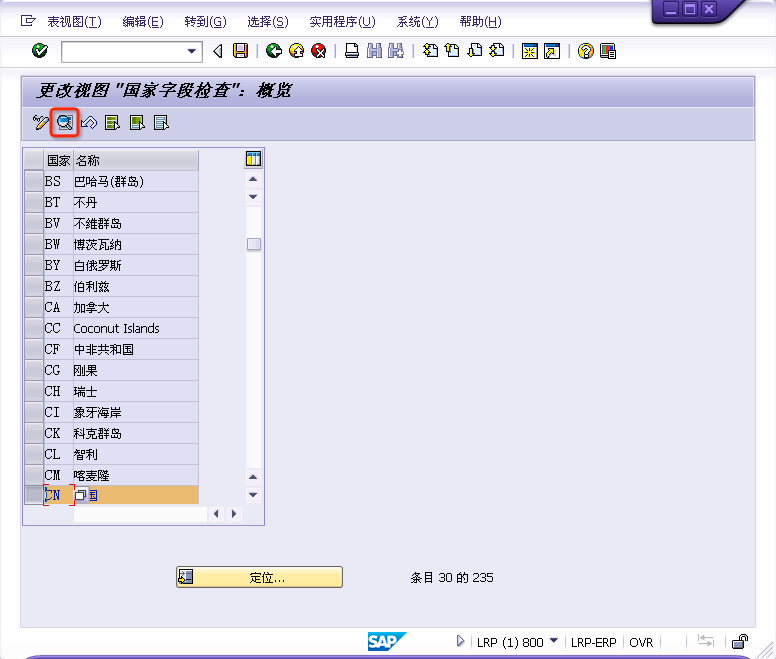Image resolution: width=776 pixels, height=659 pixels.
Task: Click the Find binoculars icon
Action: click(375, 50)
